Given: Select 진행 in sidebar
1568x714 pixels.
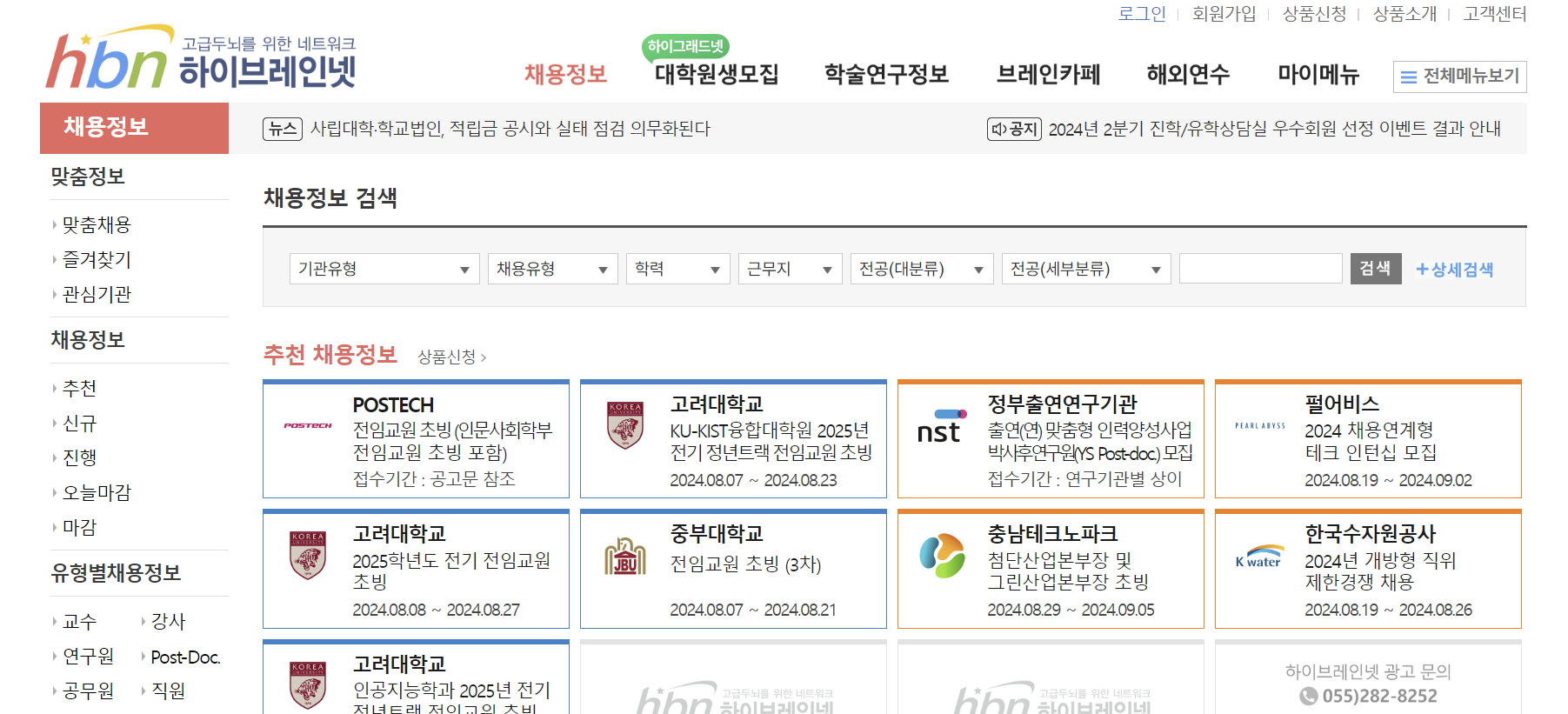Looking at the screenshot, I should coord(79,457).
